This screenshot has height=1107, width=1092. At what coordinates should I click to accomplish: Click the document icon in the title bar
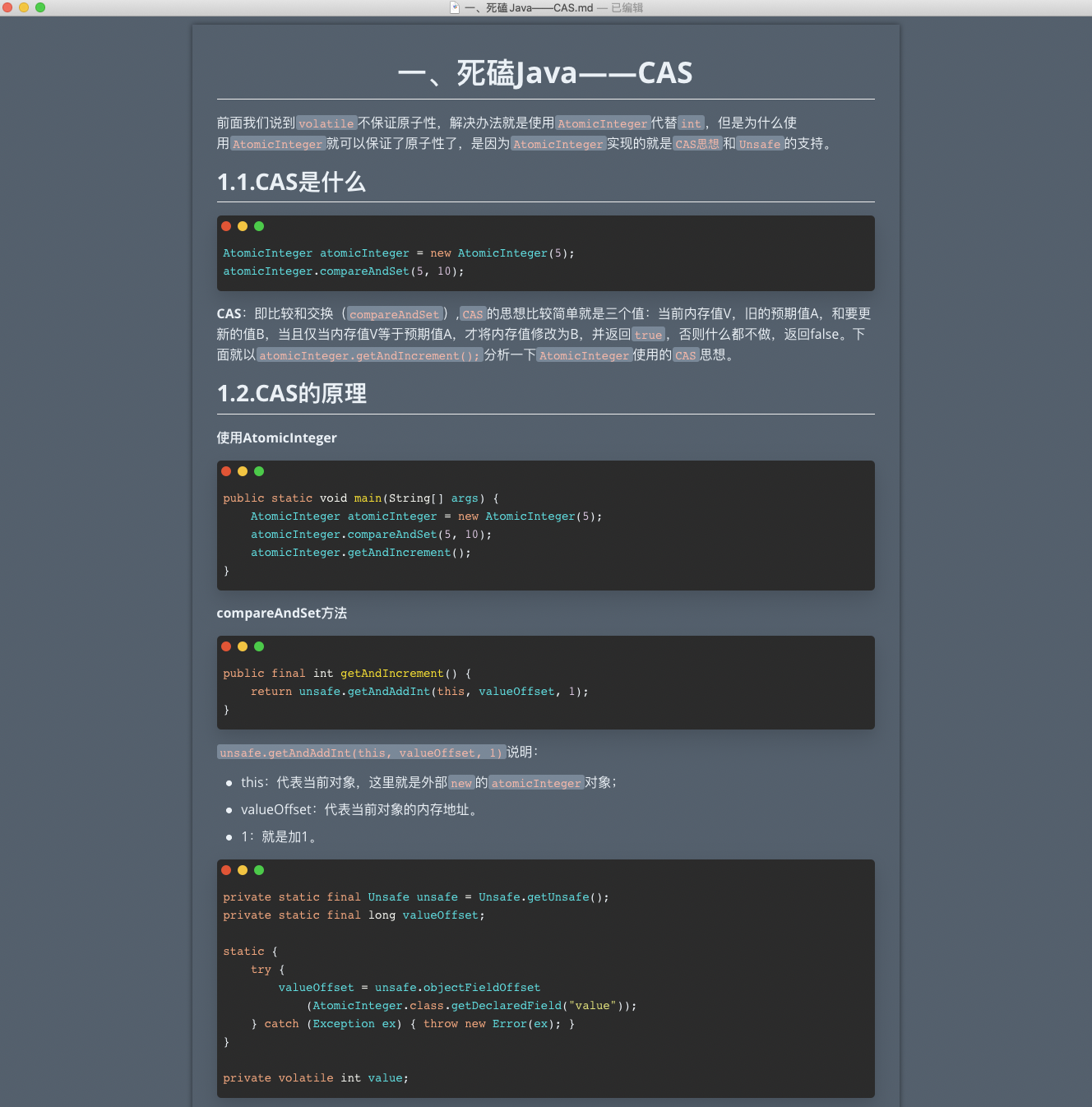coord(454,7)
